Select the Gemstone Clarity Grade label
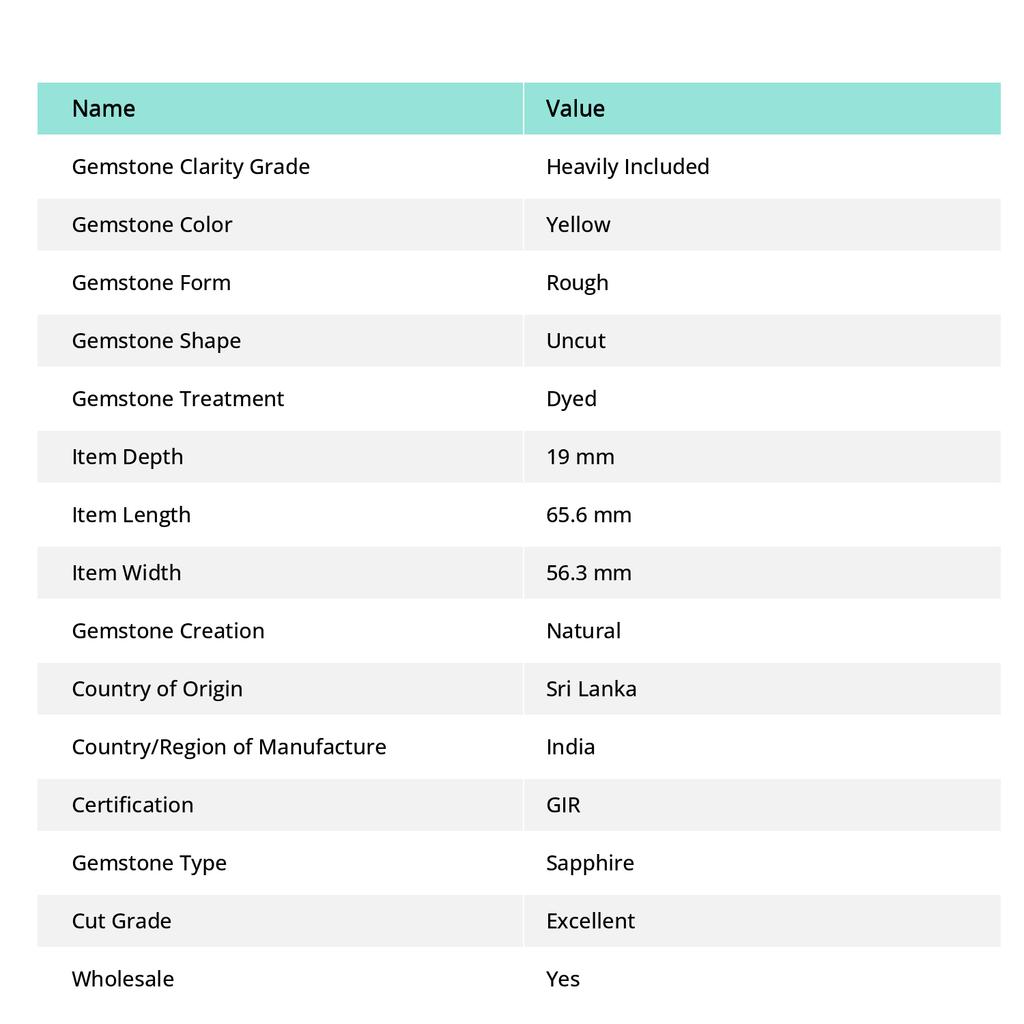 (191, 167)
